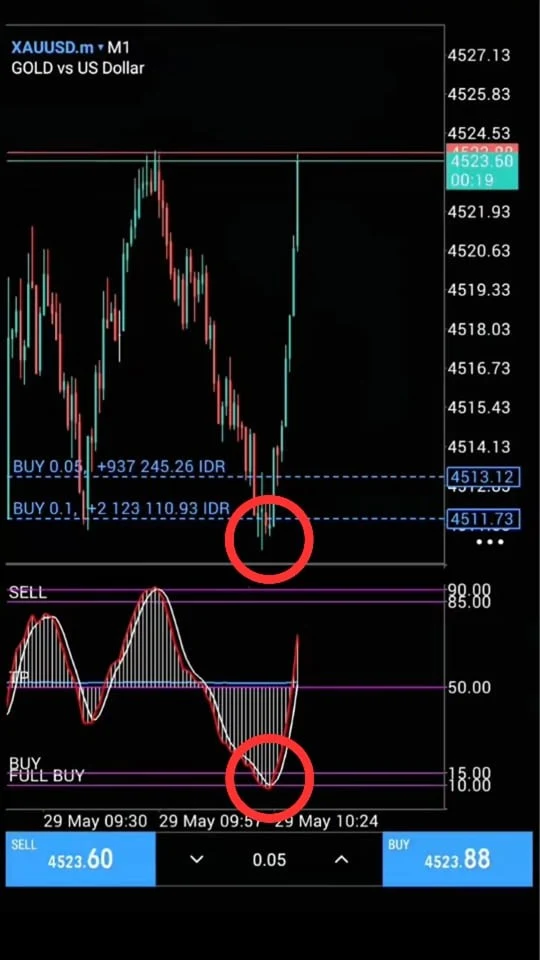
Task: Tap the GOLD vs US Dollar description
Action: click(78, 68)
